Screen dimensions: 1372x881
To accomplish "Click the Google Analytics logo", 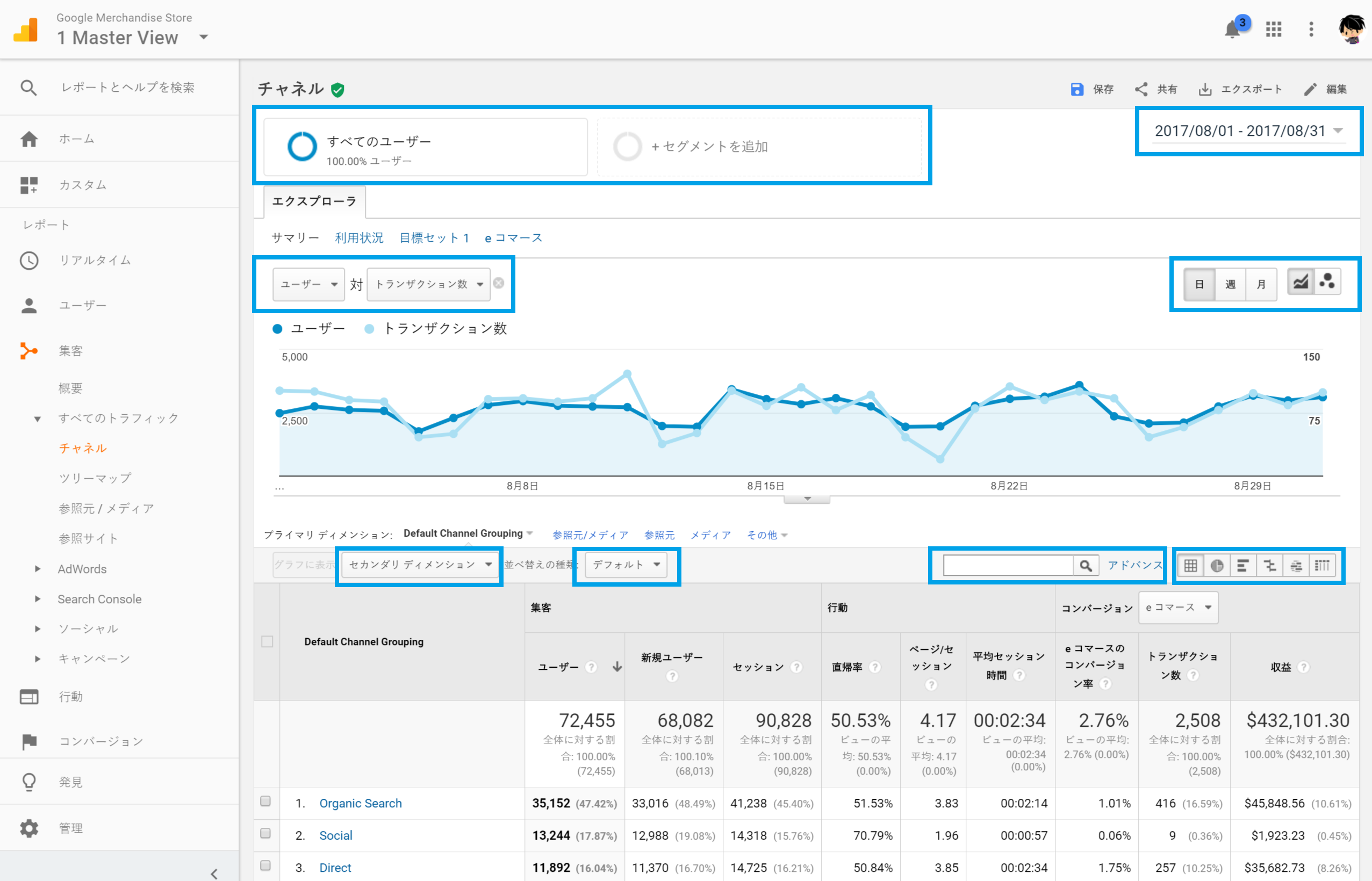I will [x=26, y=30].
